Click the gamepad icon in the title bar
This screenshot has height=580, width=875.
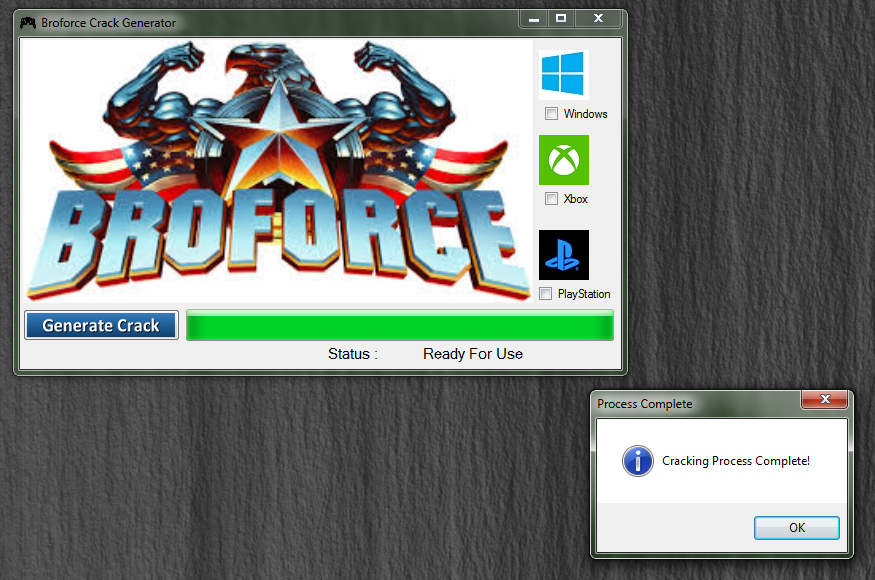(28, 23)
